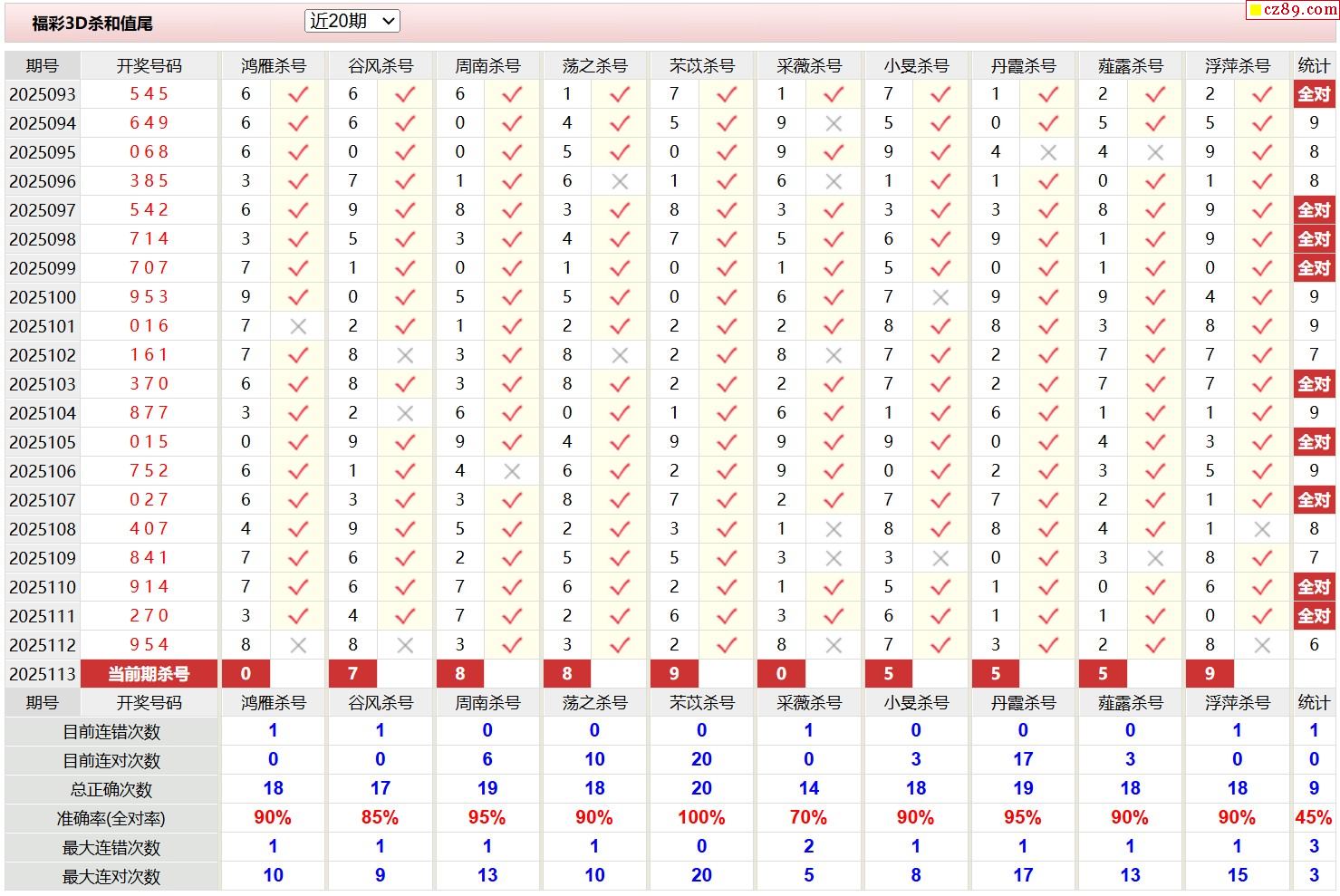1340x896 pixels.
Task: Click the 全对 badge in row 2025097
Action: click(1314, 210)
